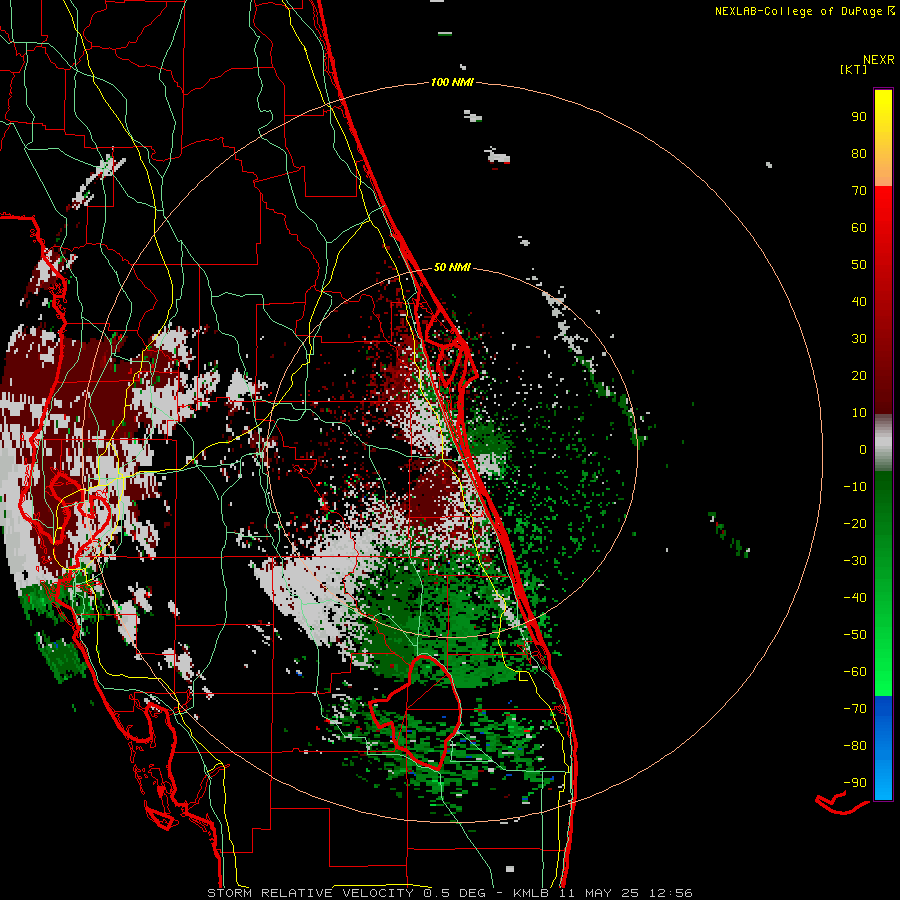Select the "20" value on the velocity scale
The width and height of the screenshot is (900, 900).
(x=859, y=375)
